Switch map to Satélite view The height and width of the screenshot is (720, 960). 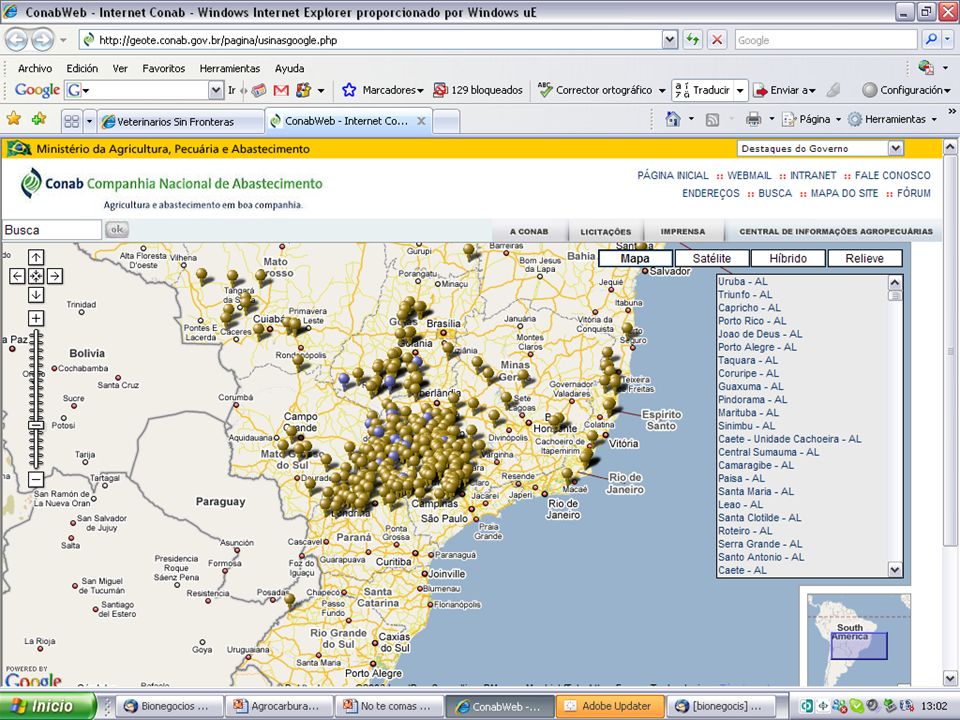pyautogui.click(x=711, y=258)
